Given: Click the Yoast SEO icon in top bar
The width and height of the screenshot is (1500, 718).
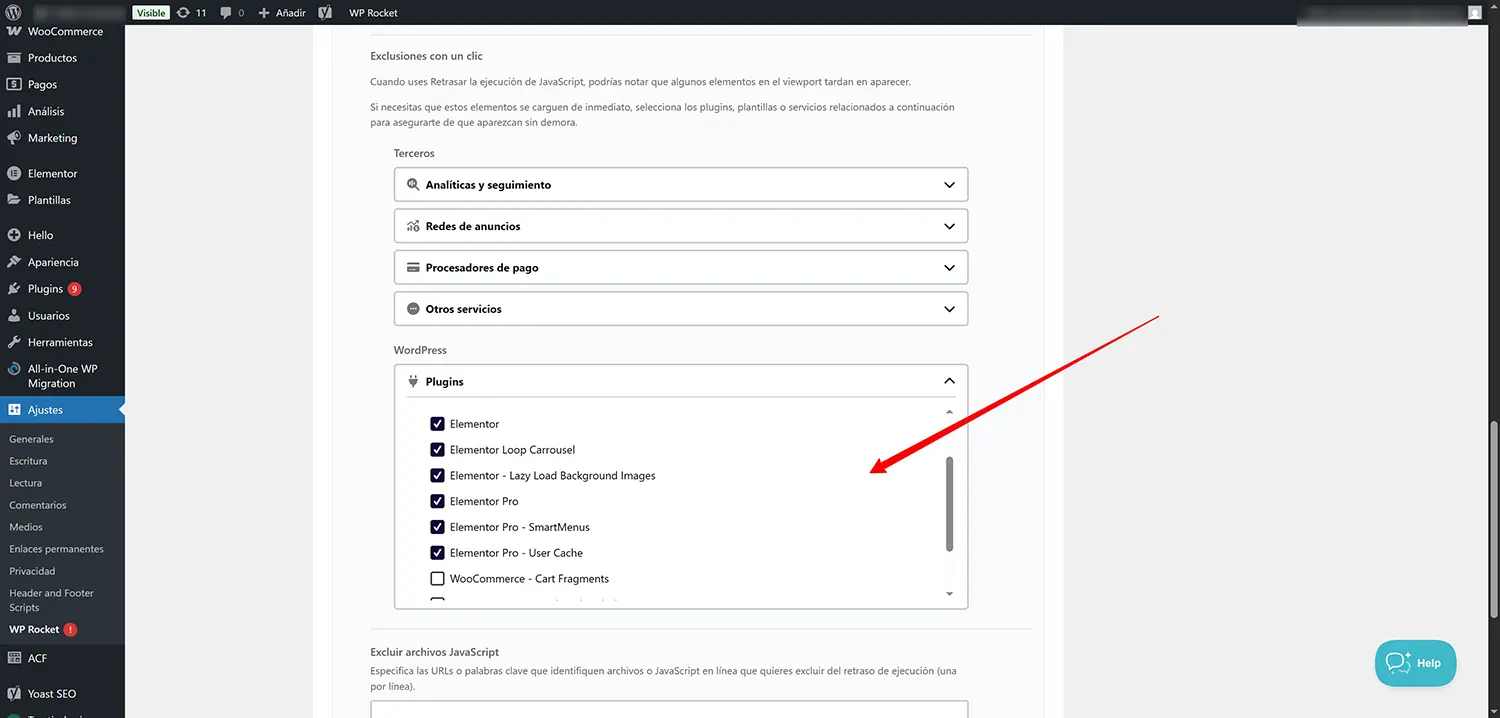Looking at the screenshot, I should point(325,12).
